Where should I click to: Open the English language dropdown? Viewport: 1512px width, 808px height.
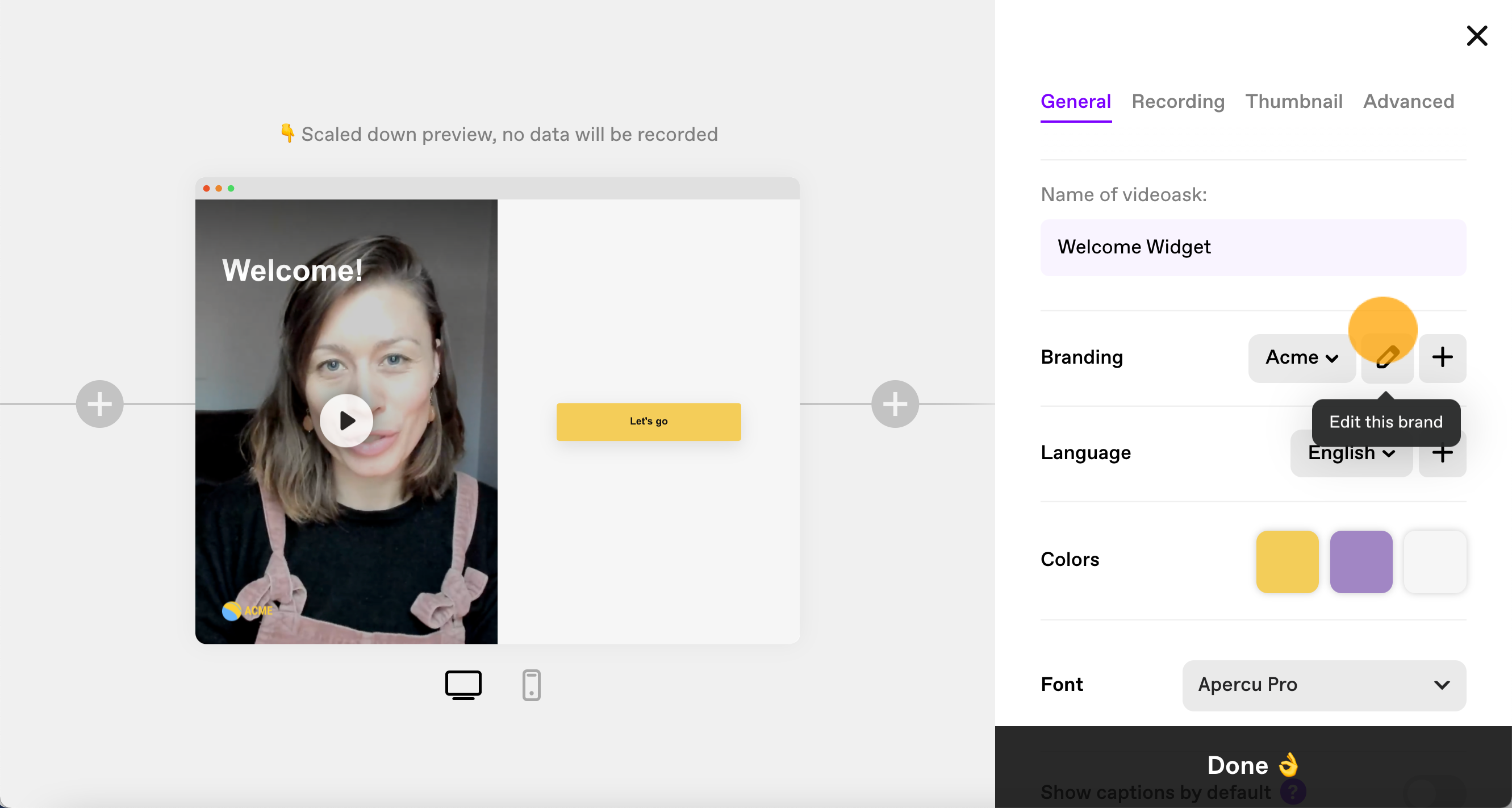[1351, 453]
